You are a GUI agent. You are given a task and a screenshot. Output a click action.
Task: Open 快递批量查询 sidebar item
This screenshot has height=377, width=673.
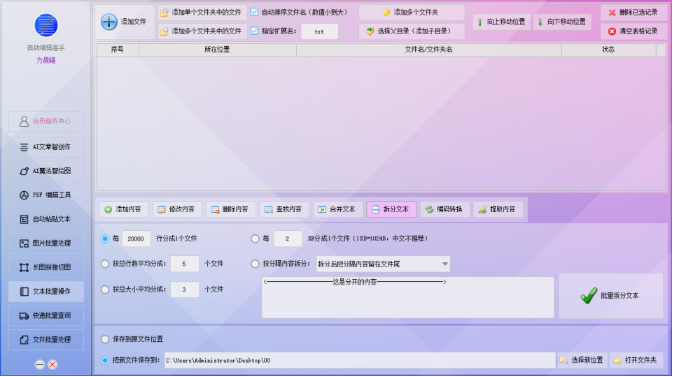click(x=46, y=316)
